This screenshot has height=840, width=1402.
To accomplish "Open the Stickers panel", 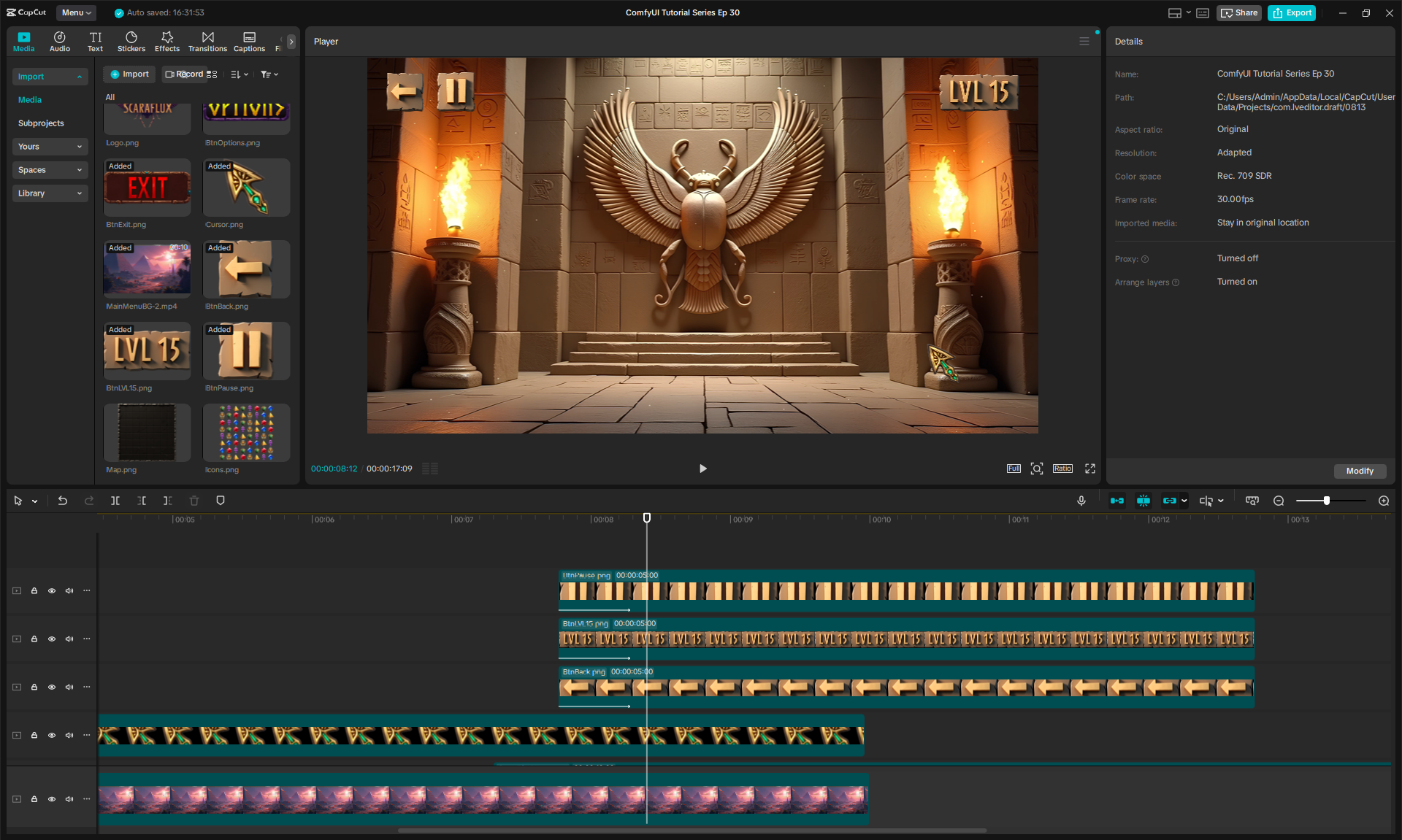I will tap(131, 42).
